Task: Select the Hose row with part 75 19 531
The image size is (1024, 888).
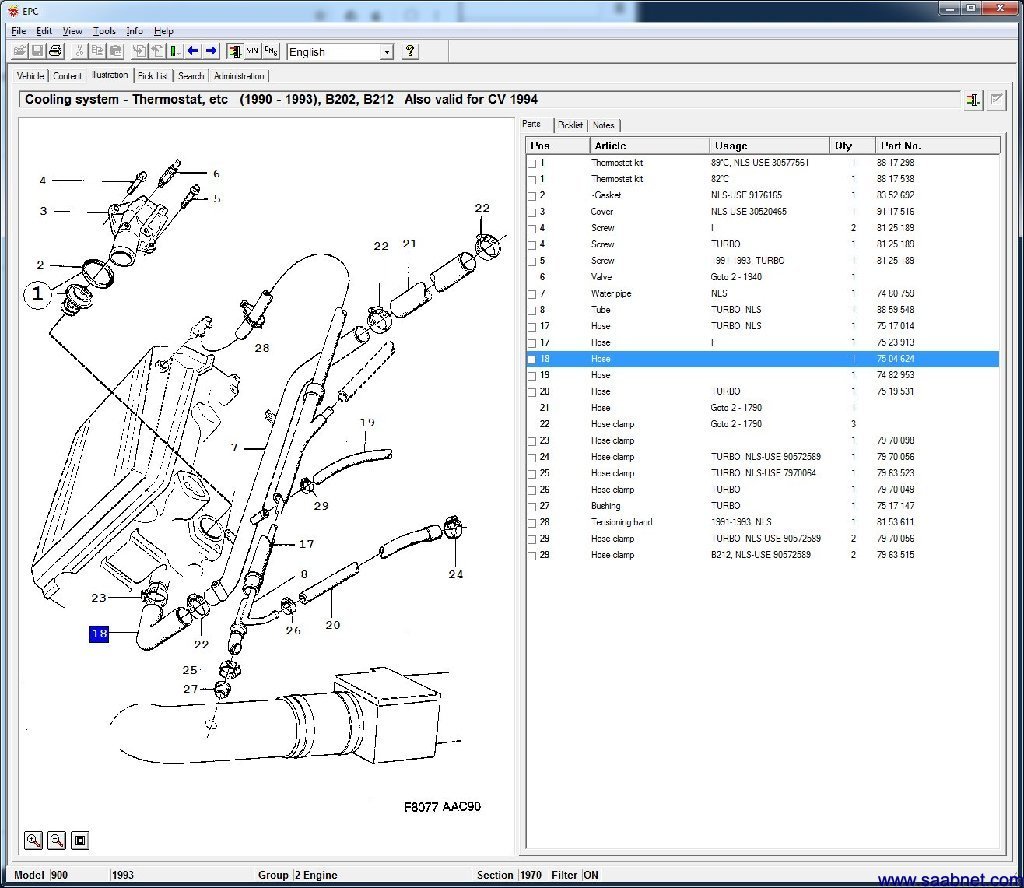Action: point(763,392)
